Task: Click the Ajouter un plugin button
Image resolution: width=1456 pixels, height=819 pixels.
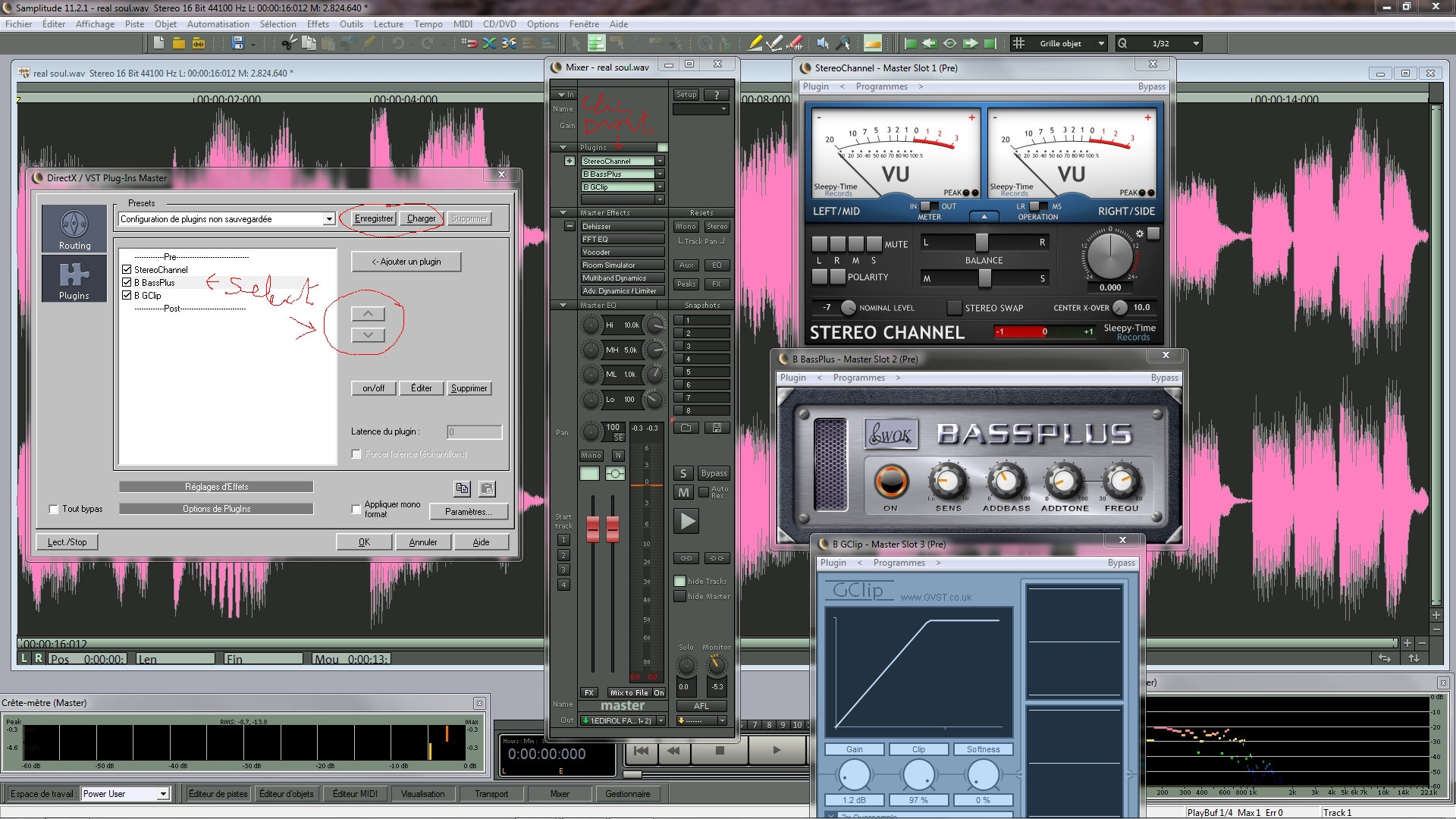Action: [406, 262]
